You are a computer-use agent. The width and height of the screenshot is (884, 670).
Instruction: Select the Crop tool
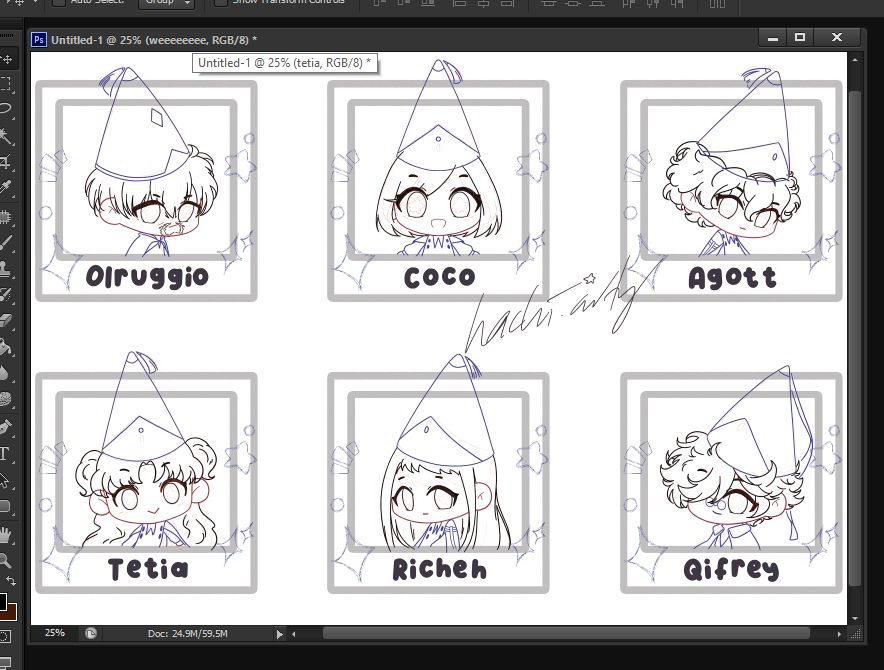[6, 162]
